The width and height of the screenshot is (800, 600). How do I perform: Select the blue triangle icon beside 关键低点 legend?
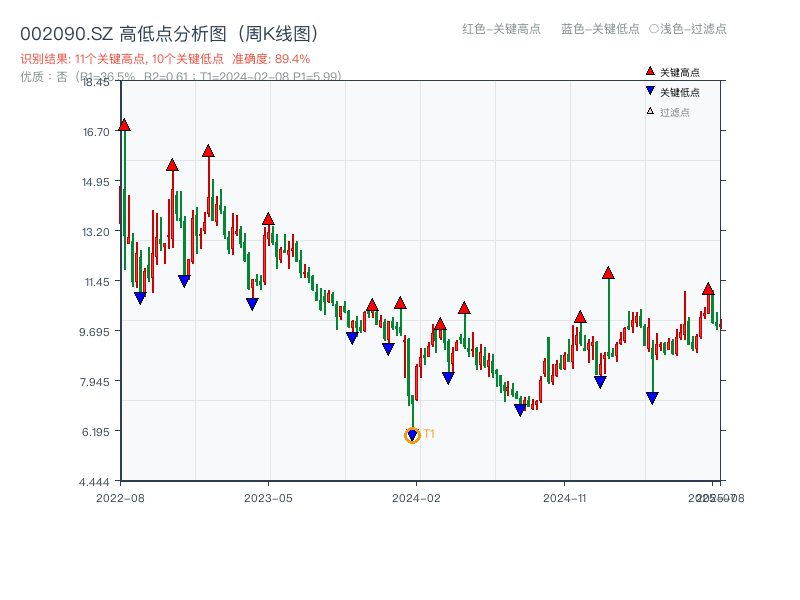pyautogui.click(x=650, y=91)
